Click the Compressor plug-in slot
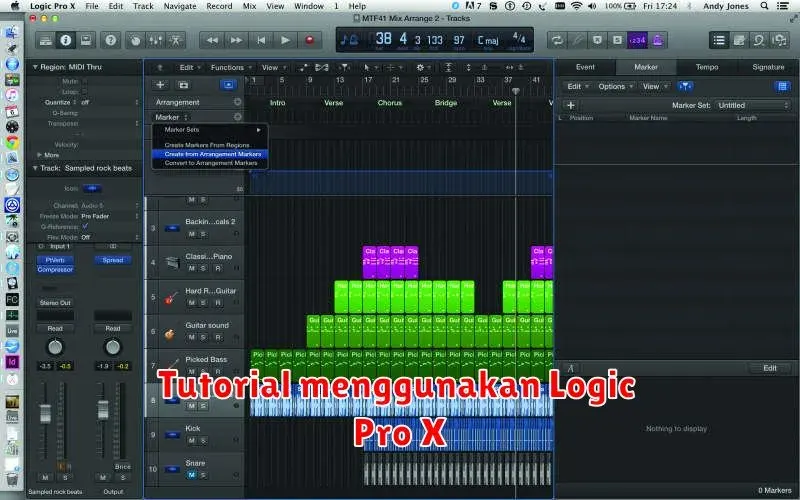The width and height of the screenshot is (800, 500). pyautogui.click(x=55, y=269)
